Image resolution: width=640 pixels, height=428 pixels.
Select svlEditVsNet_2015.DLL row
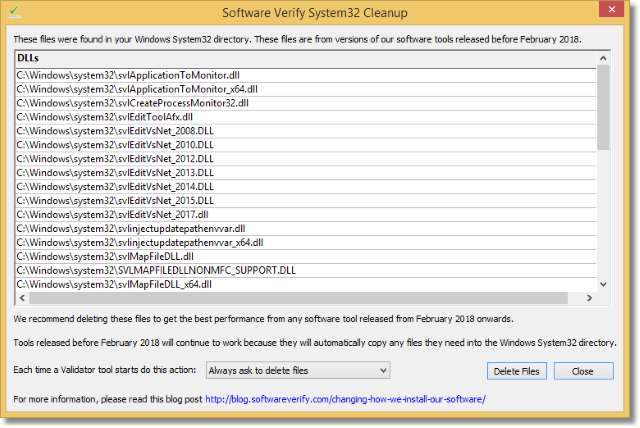pyautogui.click(x=306, y=200)
